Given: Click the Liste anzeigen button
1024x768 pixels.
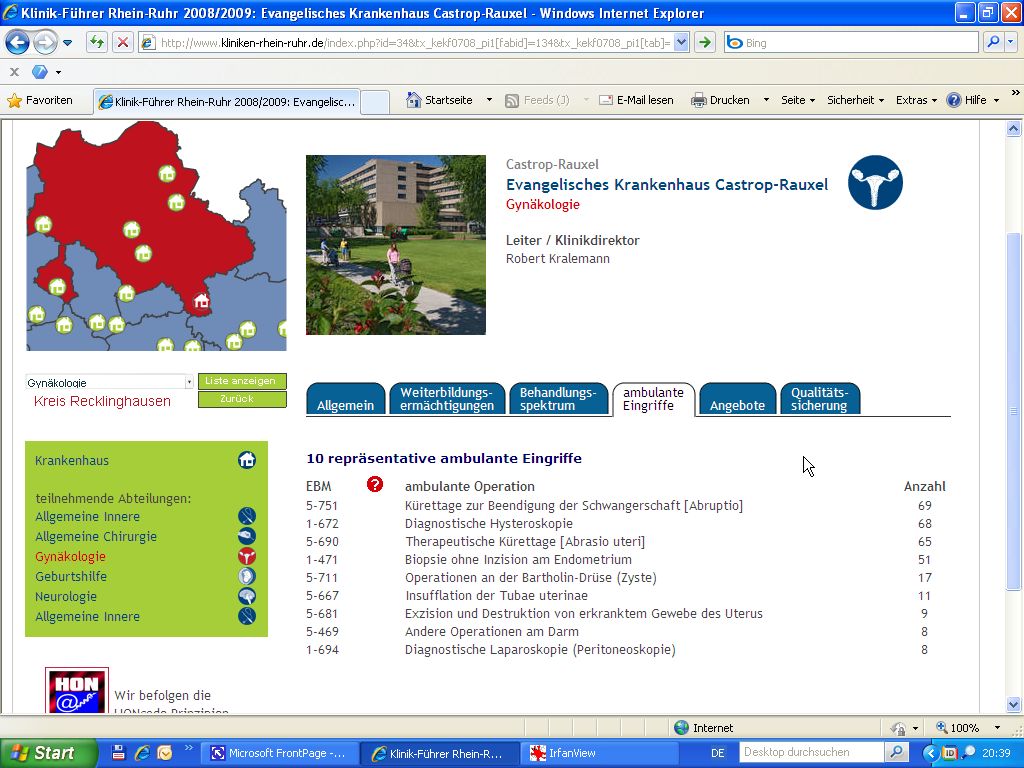Looking at the screenshot, I should (242, 381).
